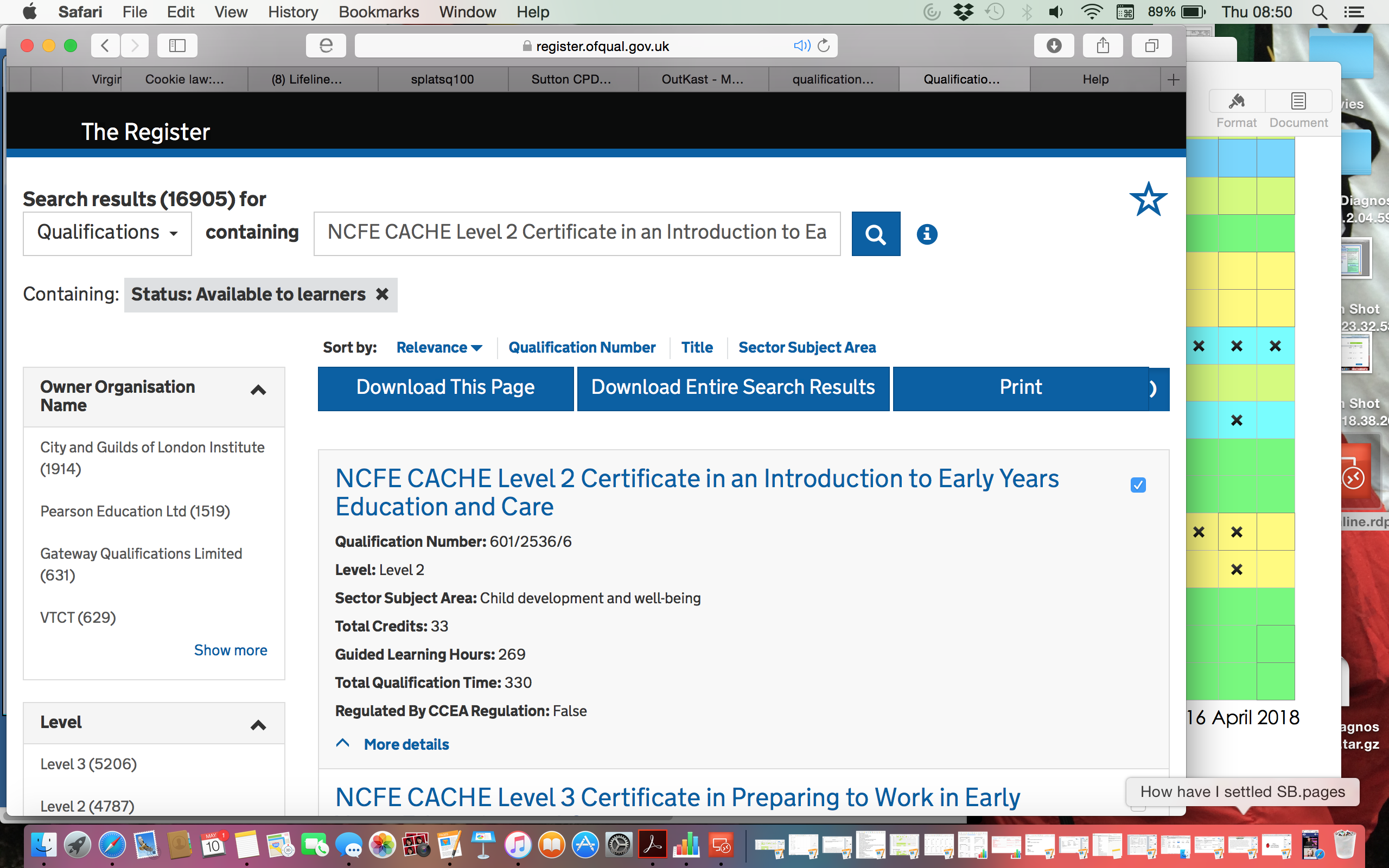Open Calendar from the Dock

point(214,845)
